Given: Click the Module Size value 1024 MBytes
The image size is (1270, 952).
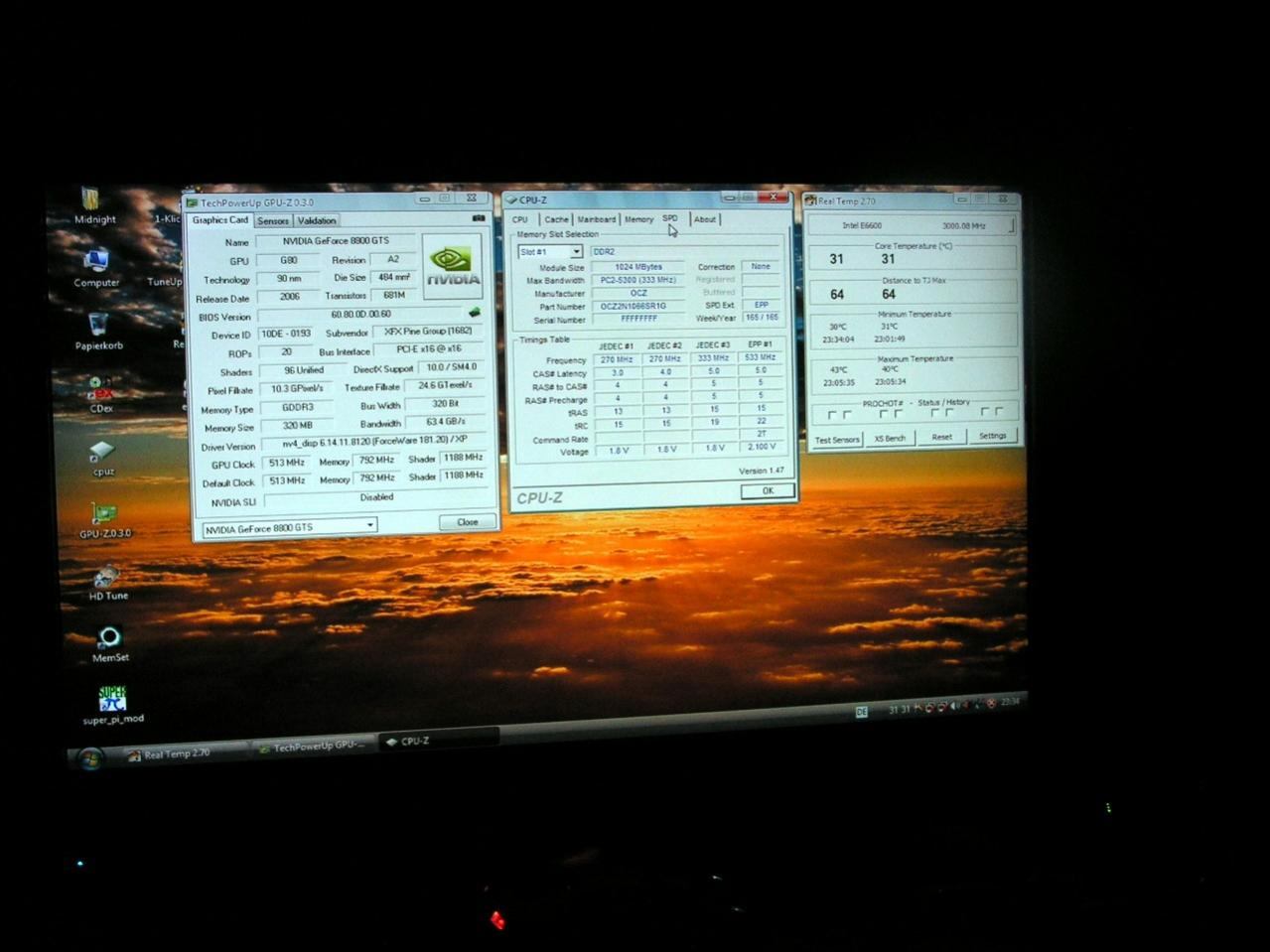Looking at the screenshot, I should coord(637,267).
